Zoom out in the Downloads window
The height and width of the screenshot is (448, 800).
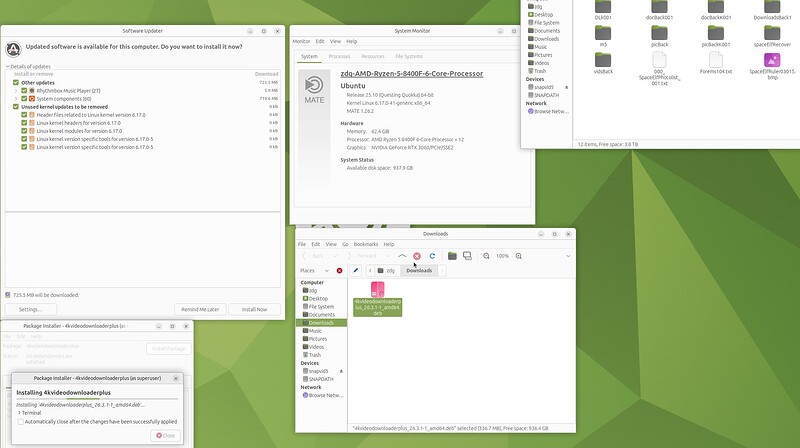tap(486, 256)
